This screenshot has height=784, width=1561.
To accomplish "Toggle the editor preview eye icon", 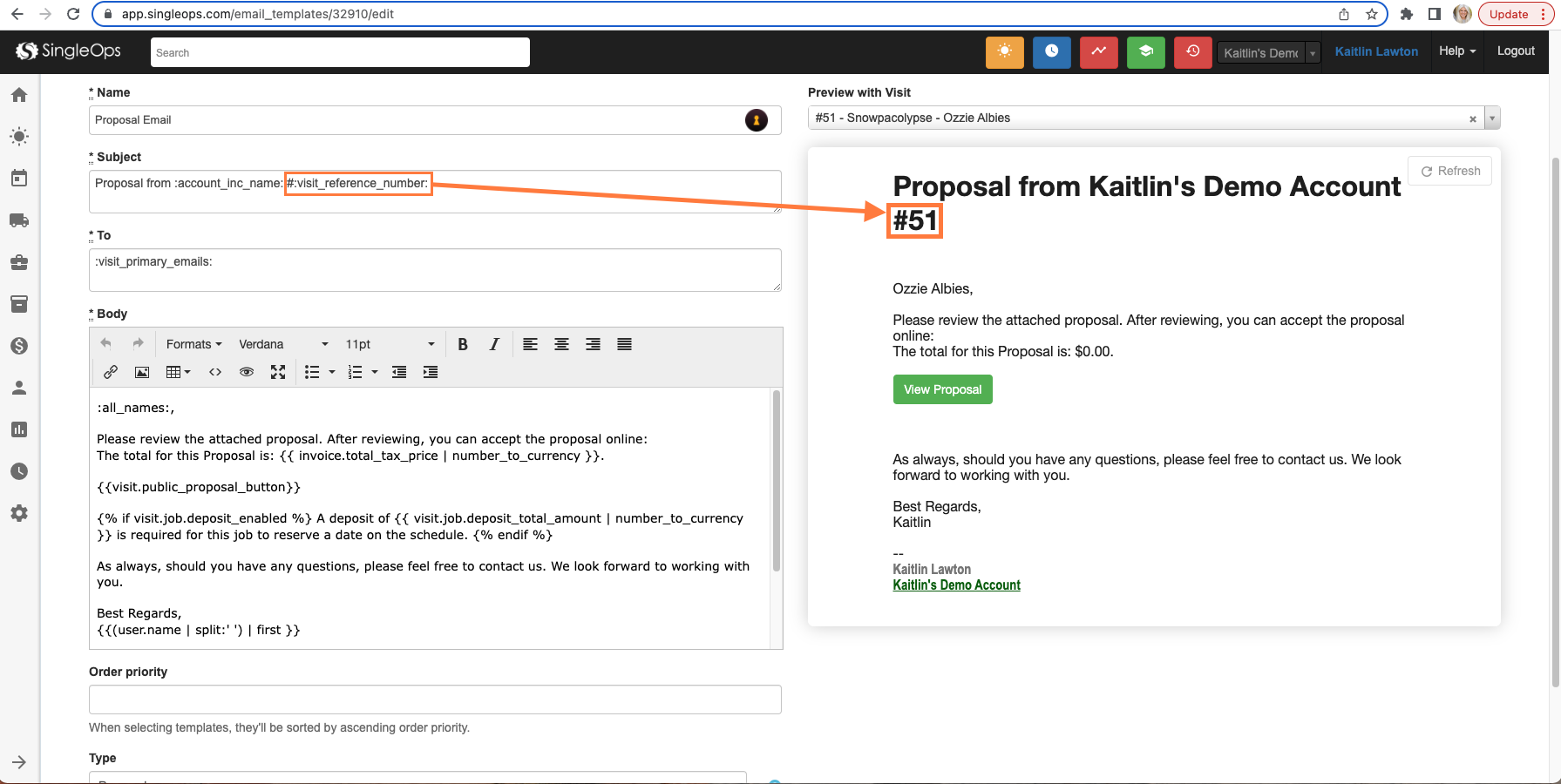I will coord(247,372).
